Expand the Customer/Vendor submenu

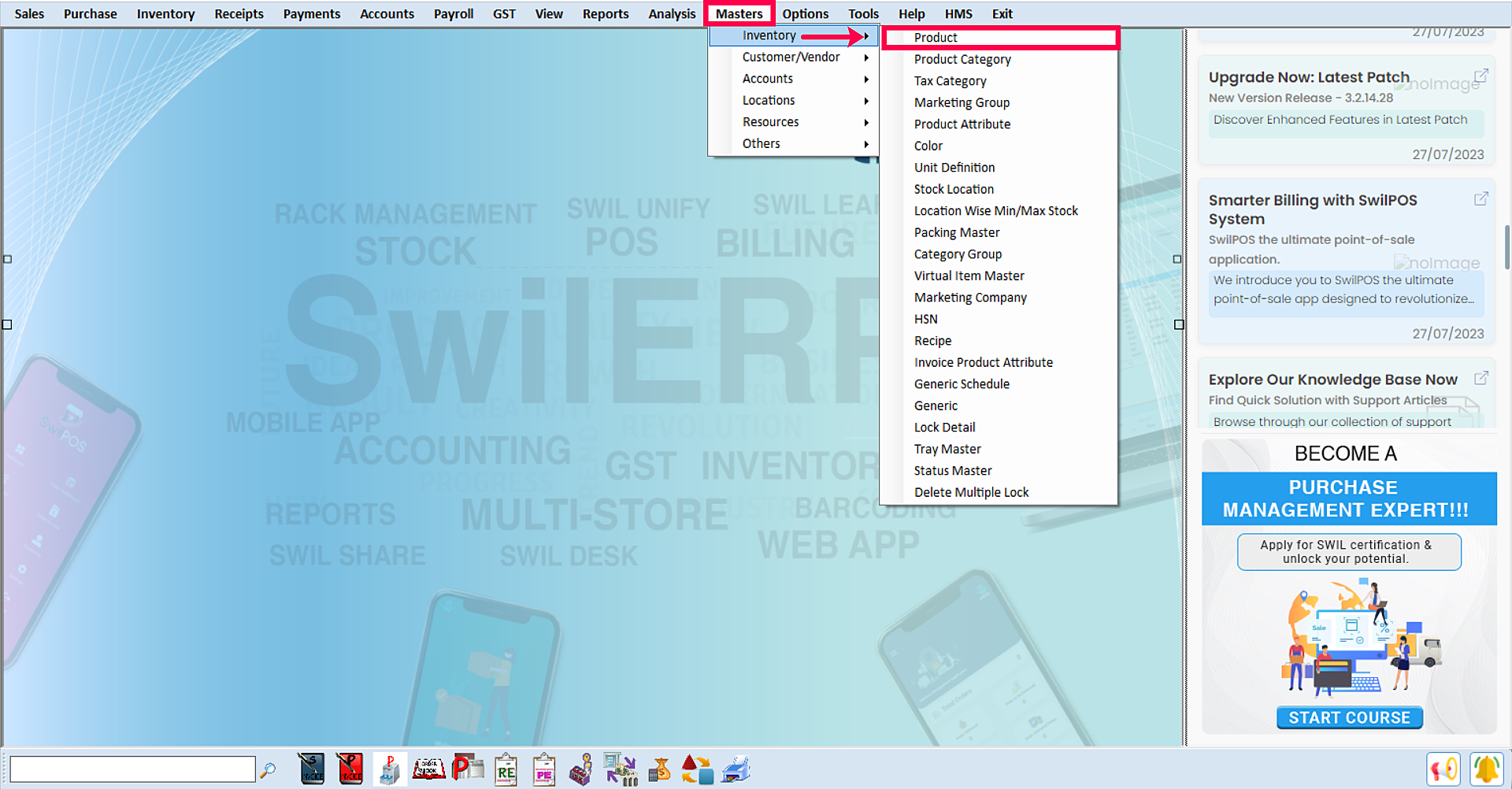click(794, 57)
